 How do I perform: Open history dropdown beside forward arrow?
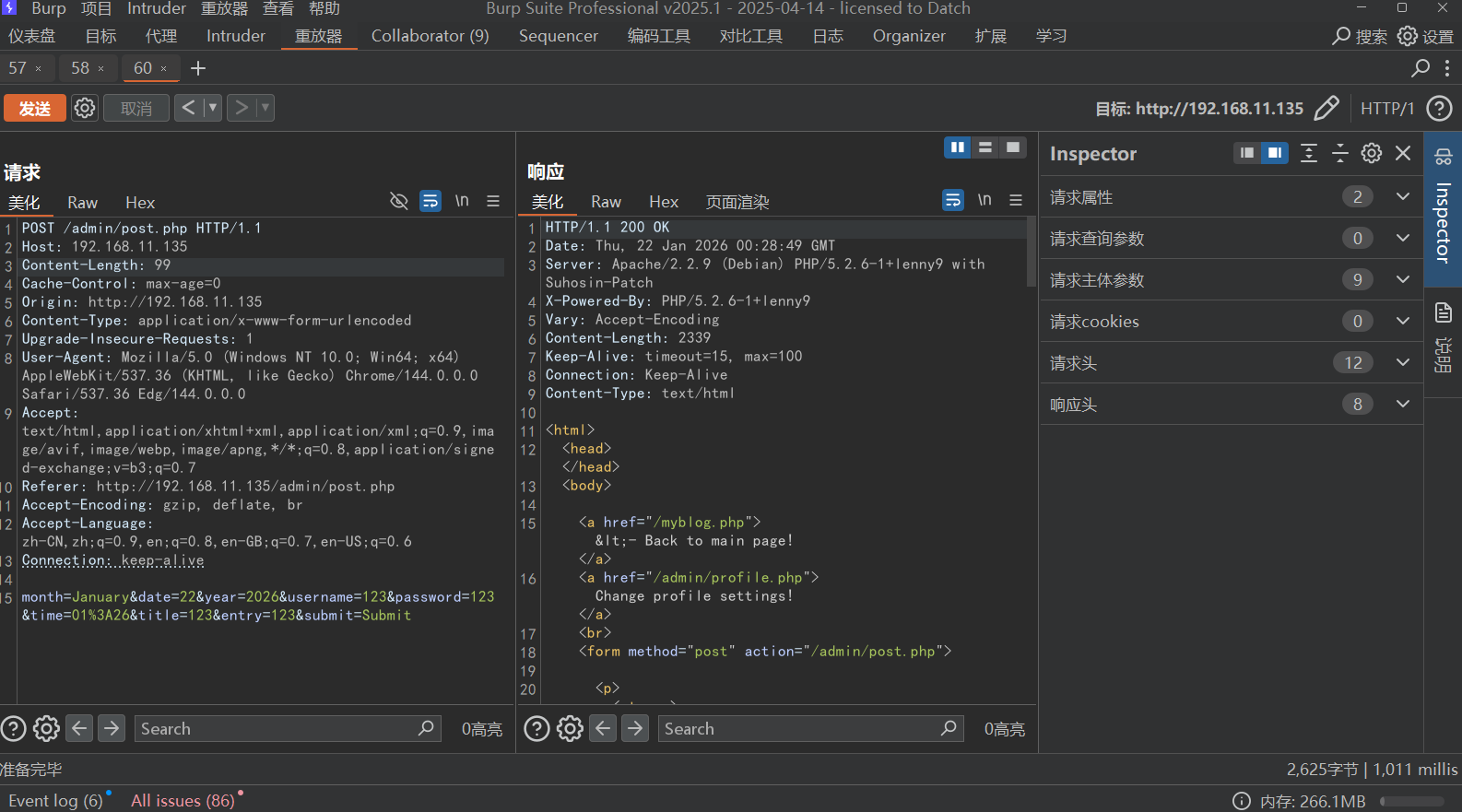tap(265, 108)
